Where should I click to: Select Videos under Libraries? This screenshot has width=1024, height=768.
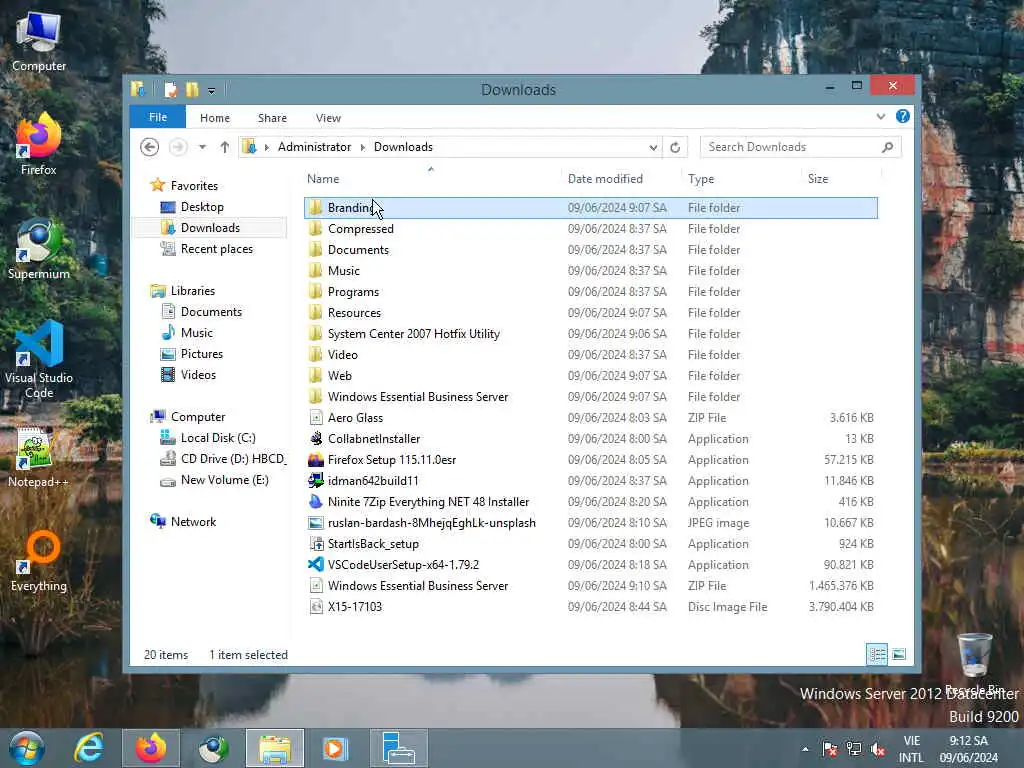point(198,375)
